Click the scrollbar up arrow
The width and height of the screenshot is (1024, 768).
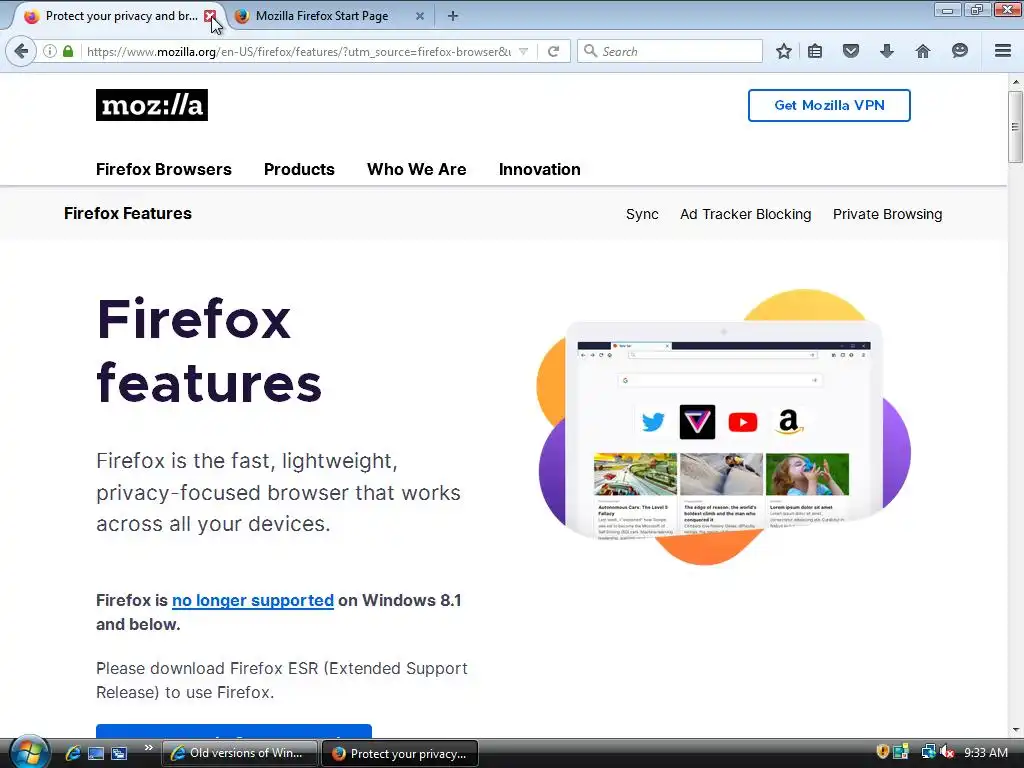click(x=1015, y=82)
